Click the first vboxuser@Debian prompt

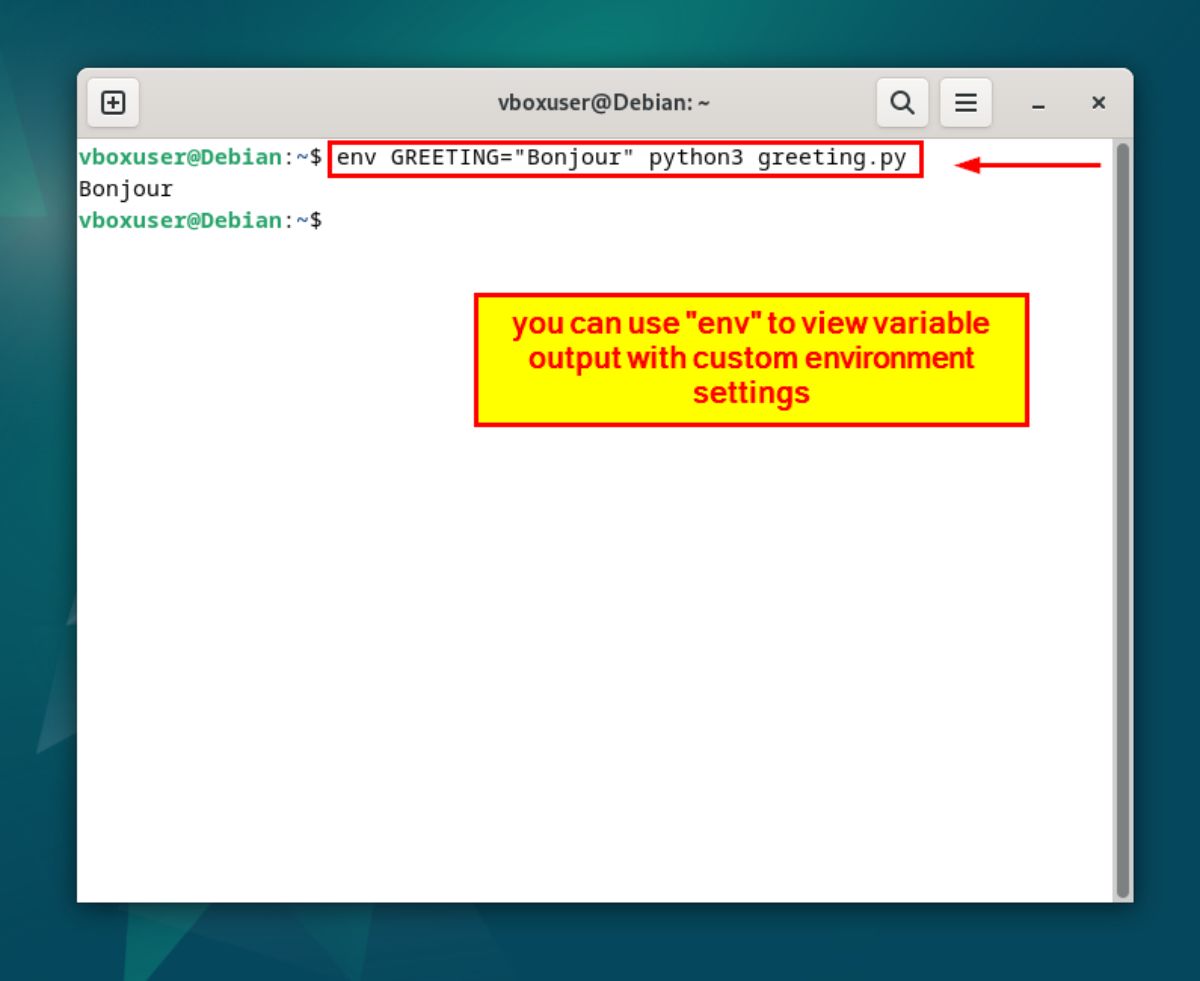[180, 158]
